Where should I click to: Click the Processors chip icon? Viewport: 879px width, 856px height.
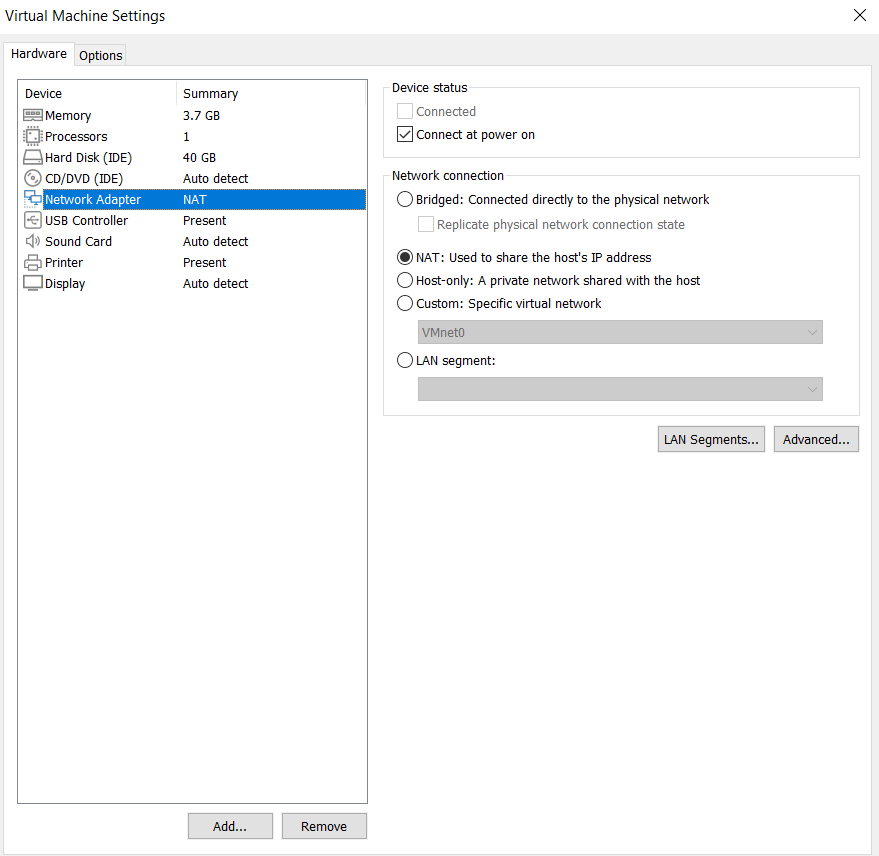(32, 137)
